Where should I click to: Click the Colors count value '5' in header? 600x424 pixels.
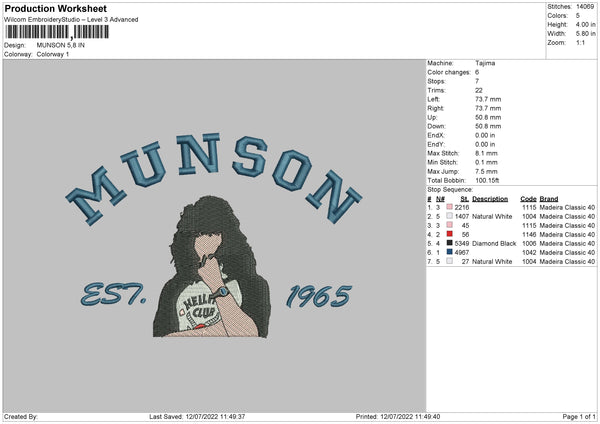click(578, 16)
